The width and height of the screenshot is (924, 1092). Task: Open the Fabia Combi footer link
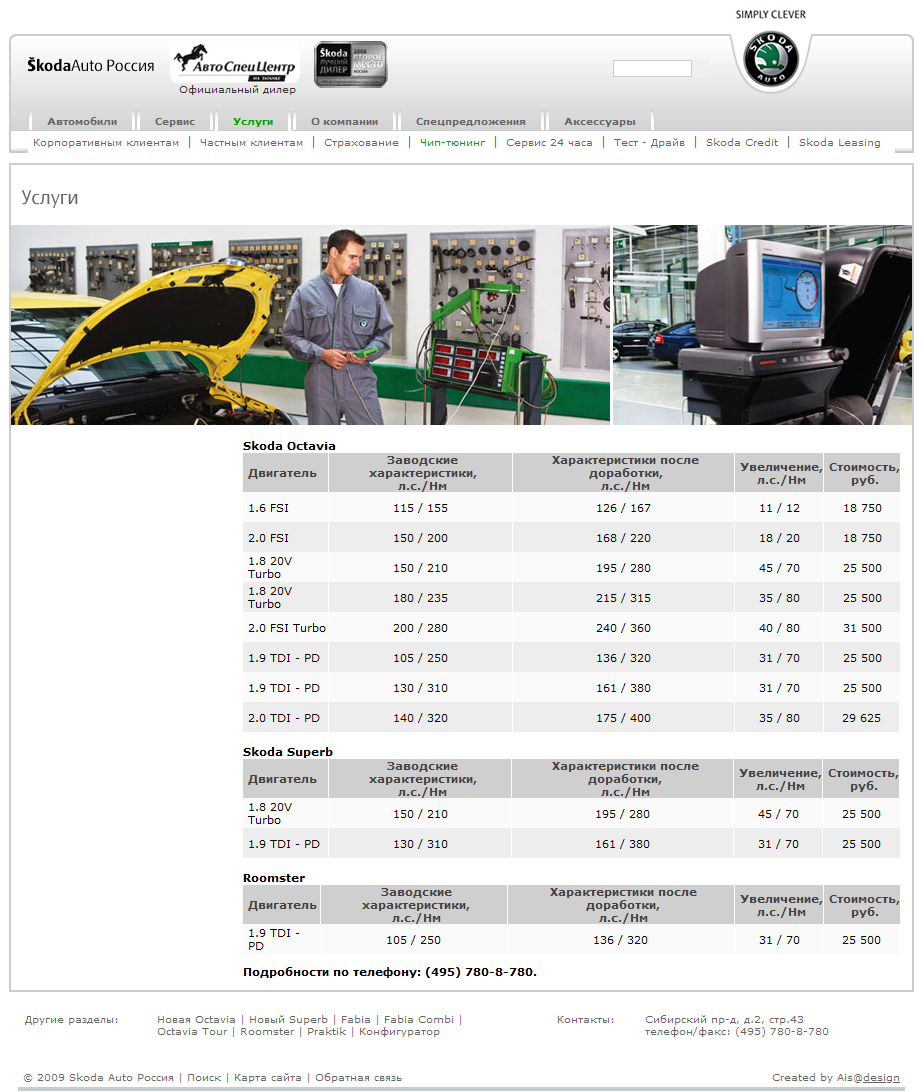click(419, 1020)
